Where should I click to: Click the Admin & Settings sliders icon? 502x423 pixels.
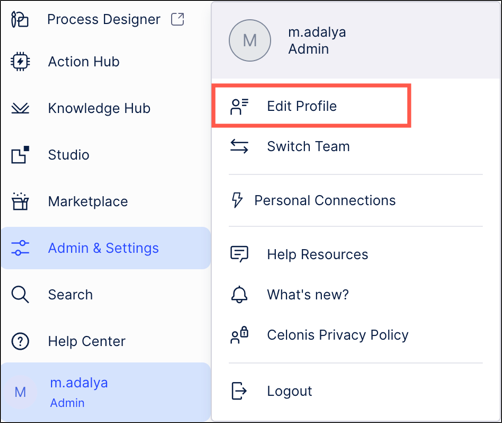click(x=20, y=248)
